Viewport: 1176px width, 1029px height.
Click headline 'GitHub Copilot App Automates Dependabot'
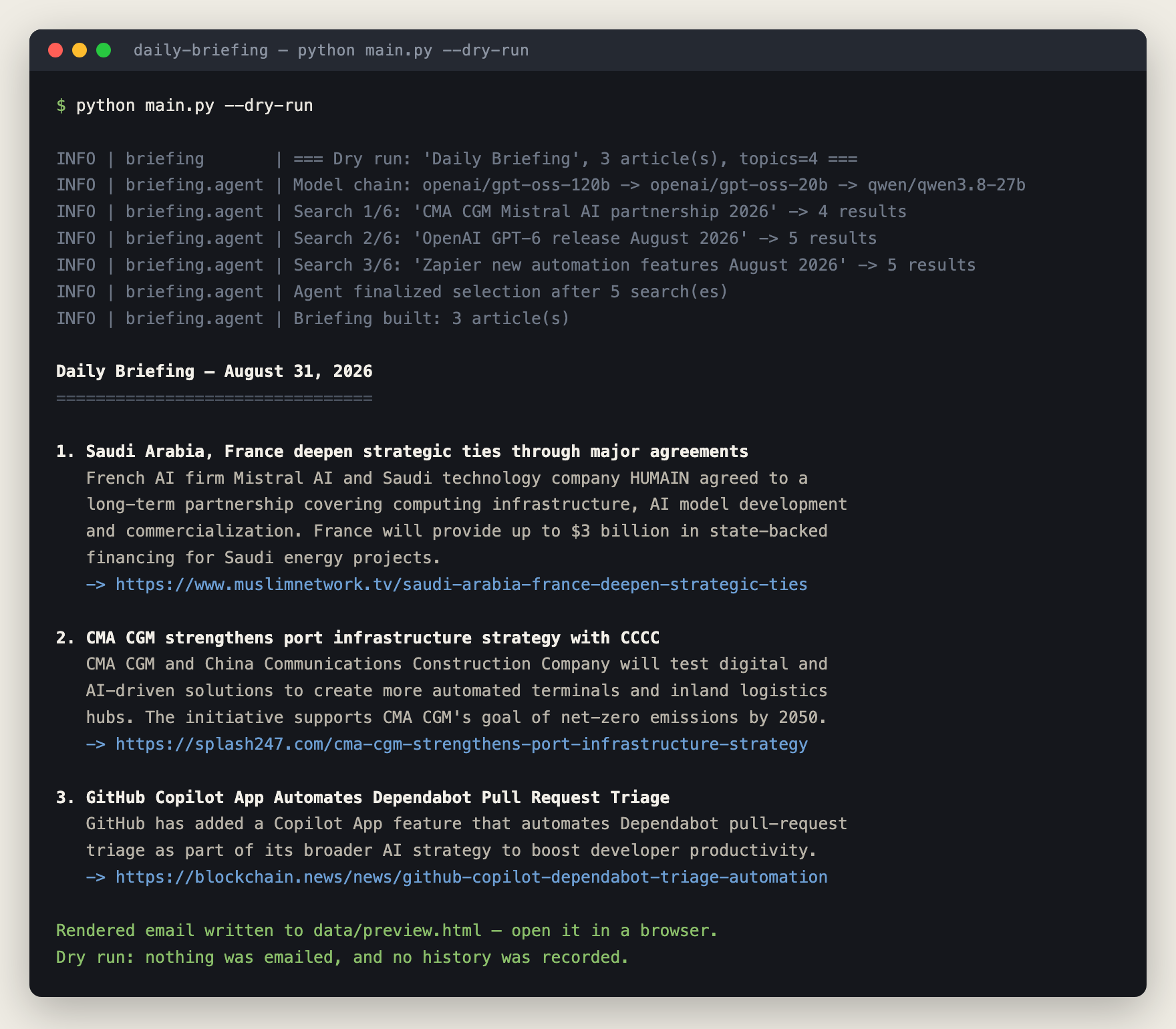click(x=378, y=798)
